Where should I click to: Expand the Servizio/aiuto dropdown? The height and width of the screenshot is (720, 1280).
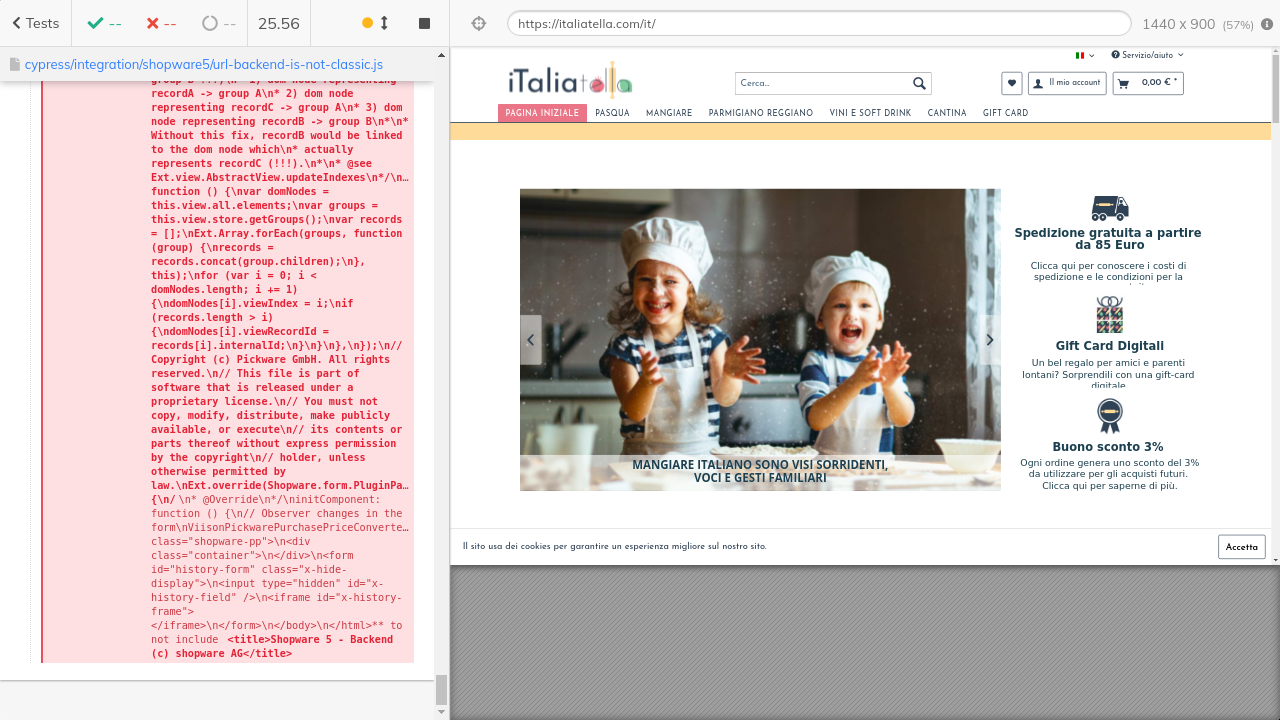click(1147, 55)
